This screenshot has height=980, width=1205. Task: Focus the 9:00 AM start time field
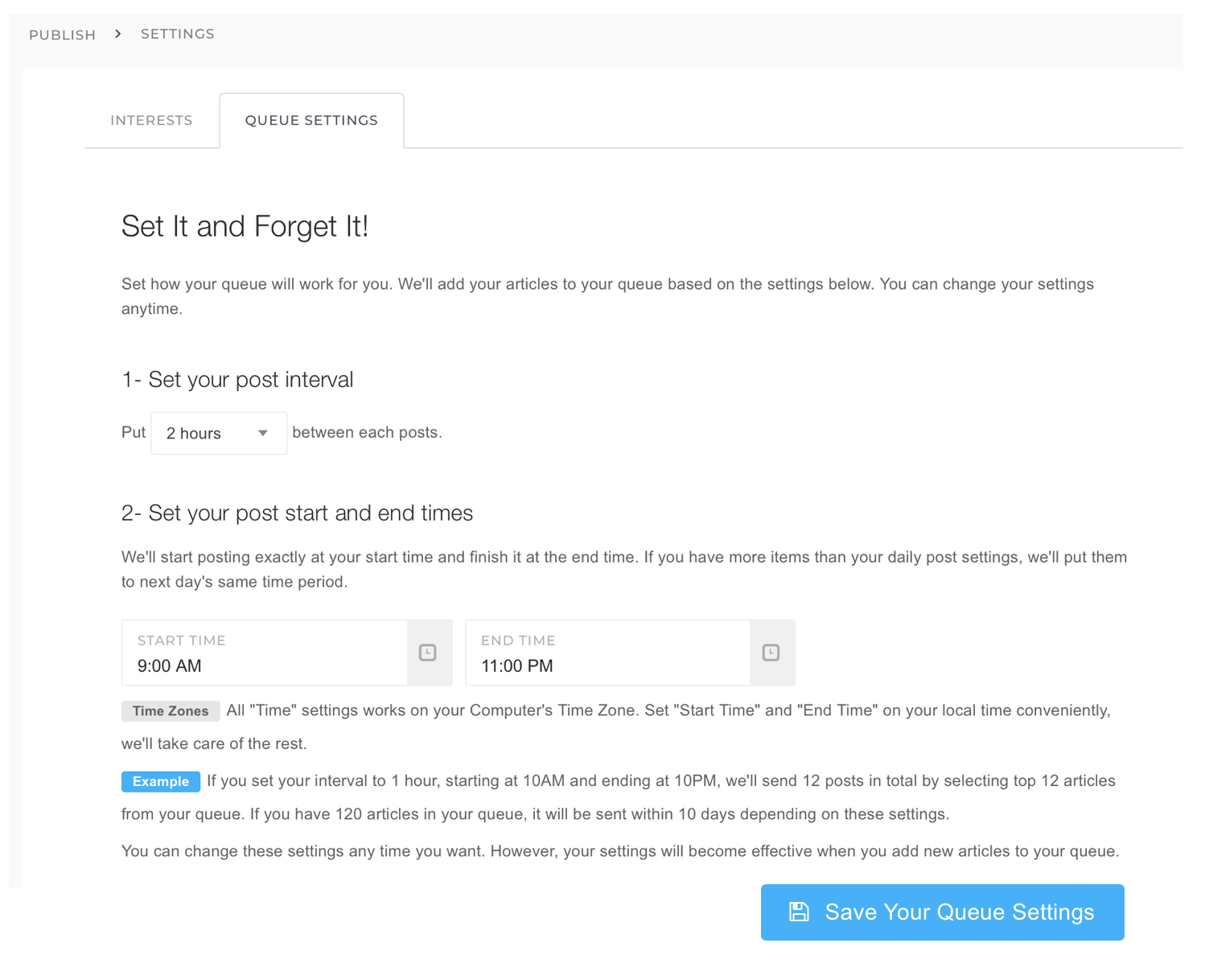click(x=265, y=653)
